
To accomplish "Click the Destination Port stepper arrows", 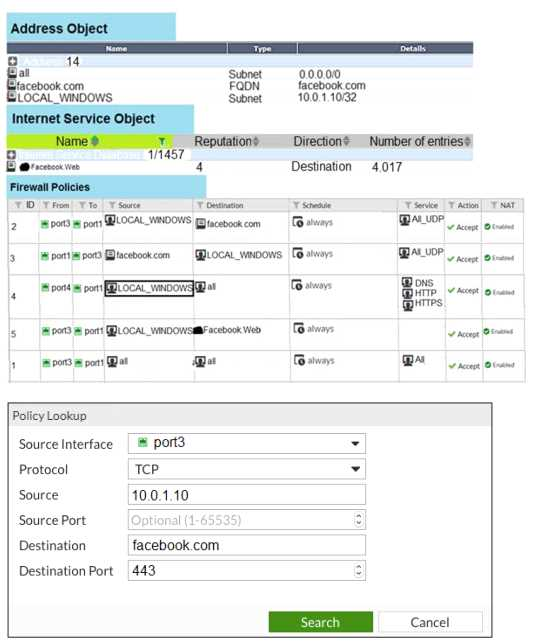I will pyautogui.click(x=359, y=570).
